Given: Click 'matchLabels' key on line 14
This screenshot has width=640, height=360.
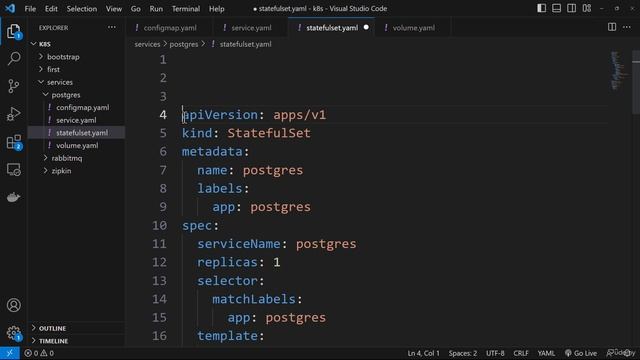Looking at the screenshot, I should click(x=253, y=299).
